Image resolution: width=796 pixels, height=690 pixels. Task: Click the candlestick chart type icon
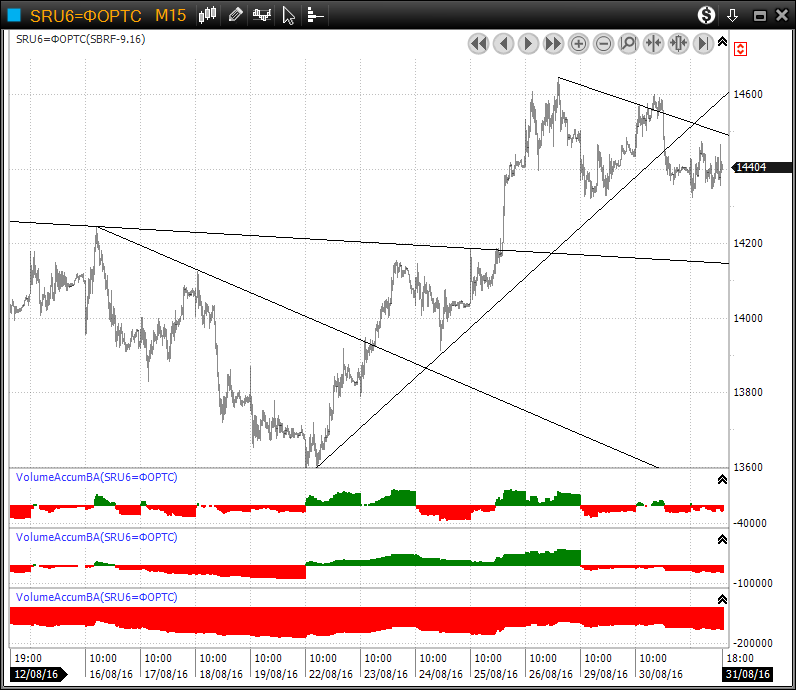(208, 15)
